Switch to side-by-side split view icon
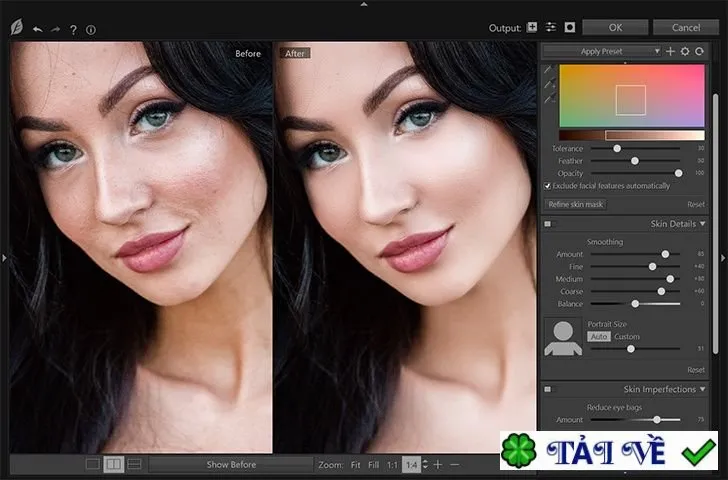The image size is (728, 480). coord(113,464)
